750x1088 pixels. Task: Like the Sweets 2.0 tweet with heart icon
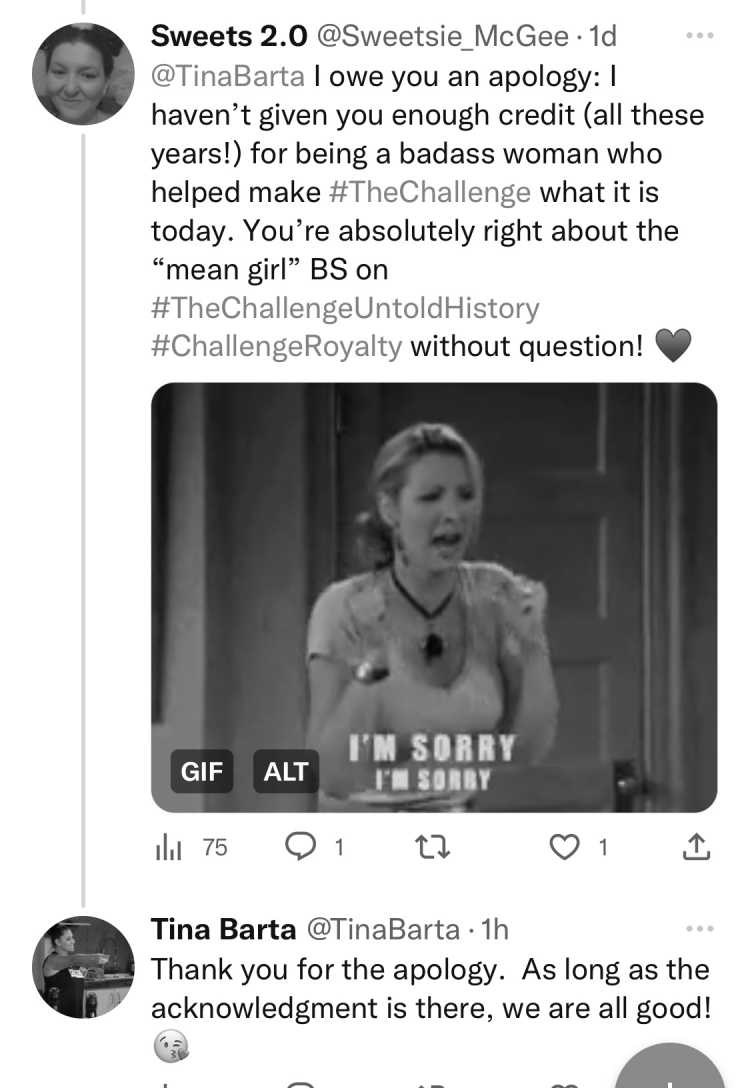click(x=564, y=847)
